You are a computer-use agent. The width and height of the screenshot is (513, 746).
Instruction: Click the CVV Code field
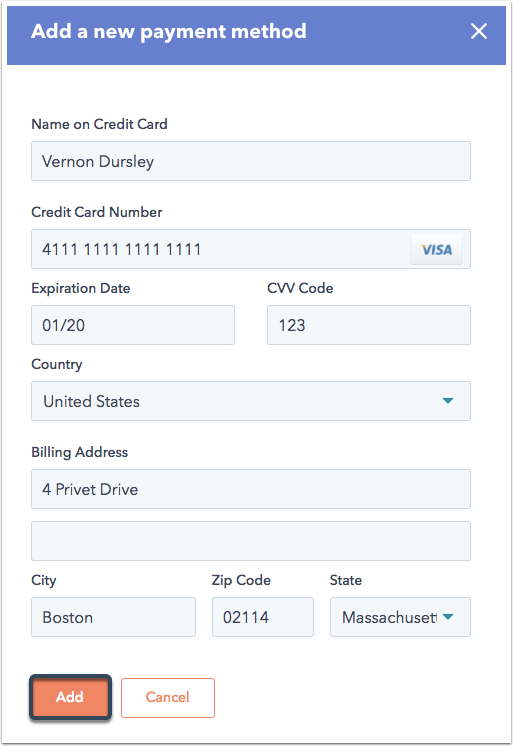pyautogui.click(x=369, y=325)
